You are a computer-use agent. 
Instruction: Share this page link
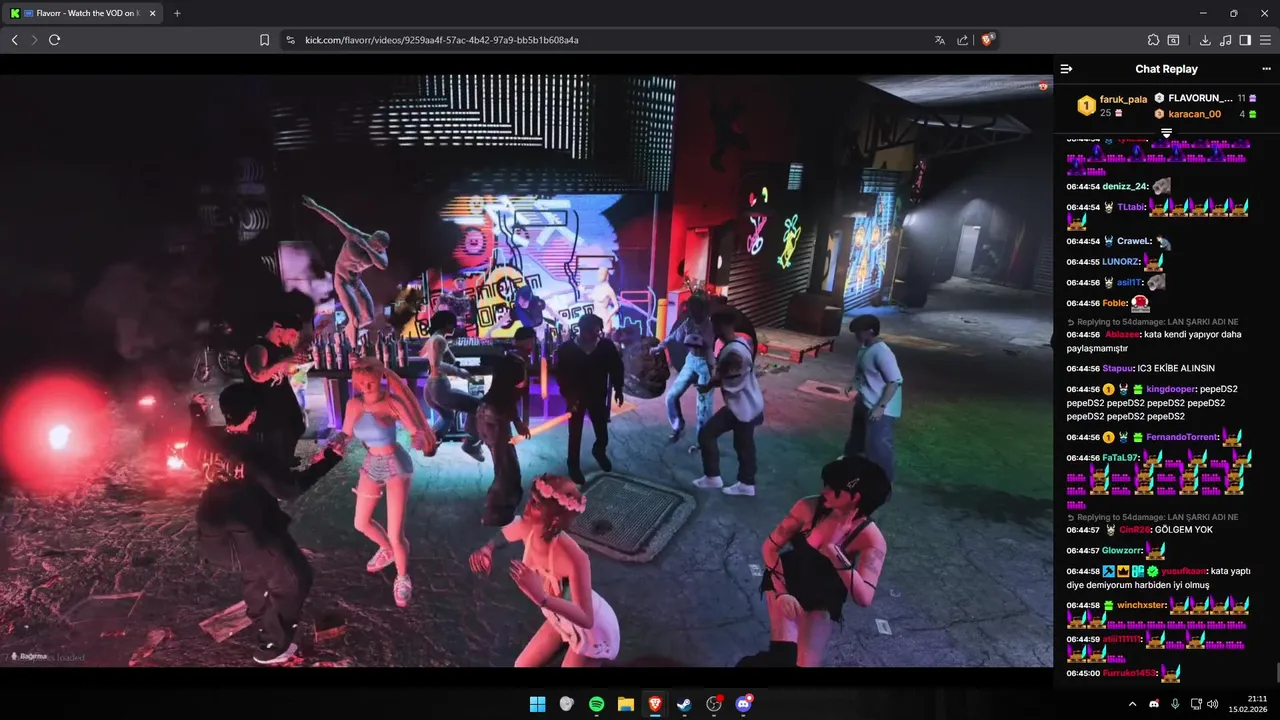962,40
